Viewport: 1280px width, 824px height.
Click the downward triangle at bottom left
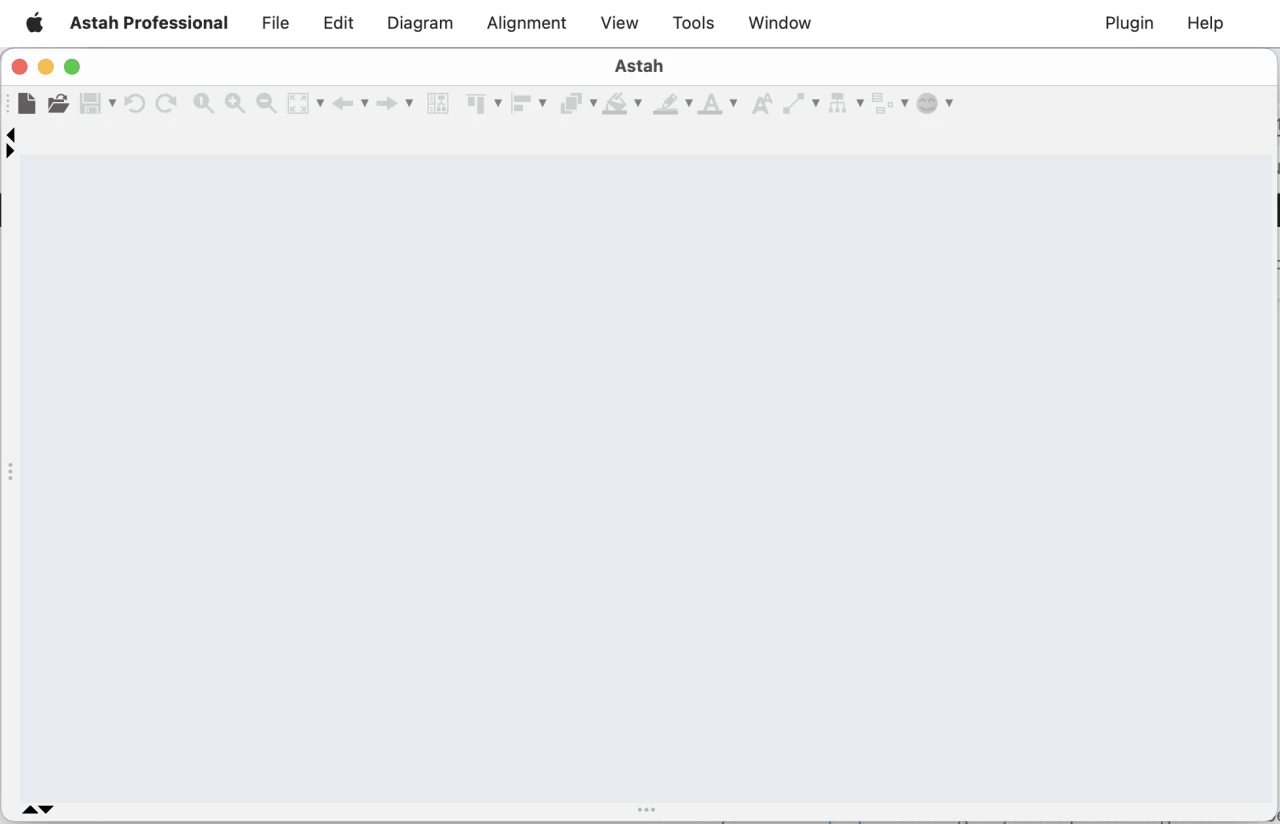(46, 810)
